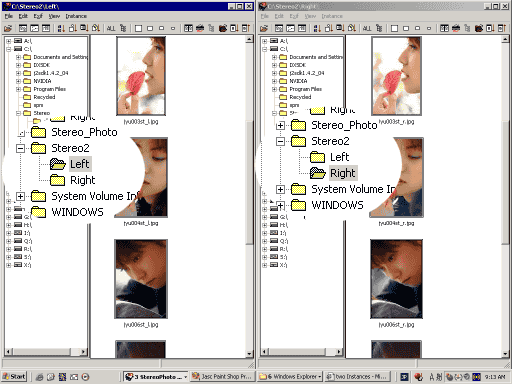Click the printer icon in left window toolbar
Image resolution: width=512 pixels, height=384 pixels.
pos(200,28)
